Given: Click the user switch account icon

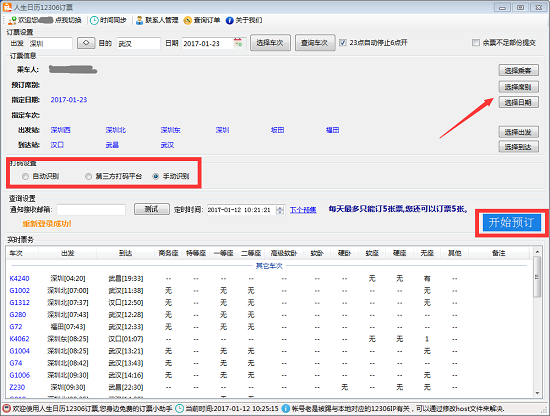Looking at the screenshot, I should click(x=12, y=20).
